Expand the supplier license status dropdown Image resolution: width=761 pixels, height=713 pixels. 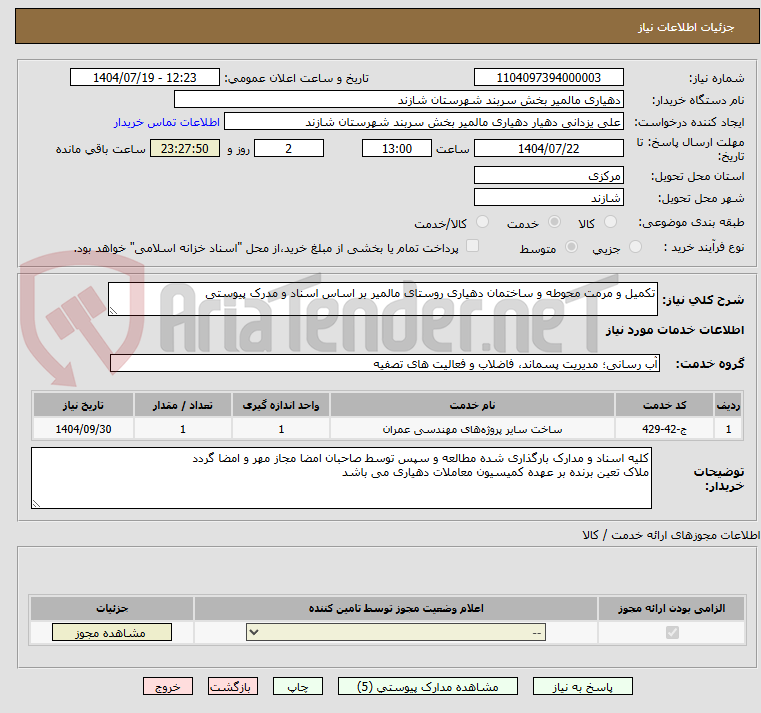[396, 633]
